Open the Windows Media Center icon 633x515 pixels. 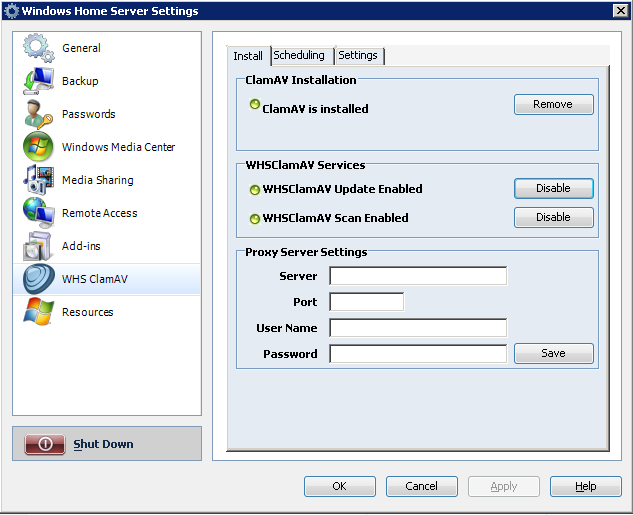[38, 147]
